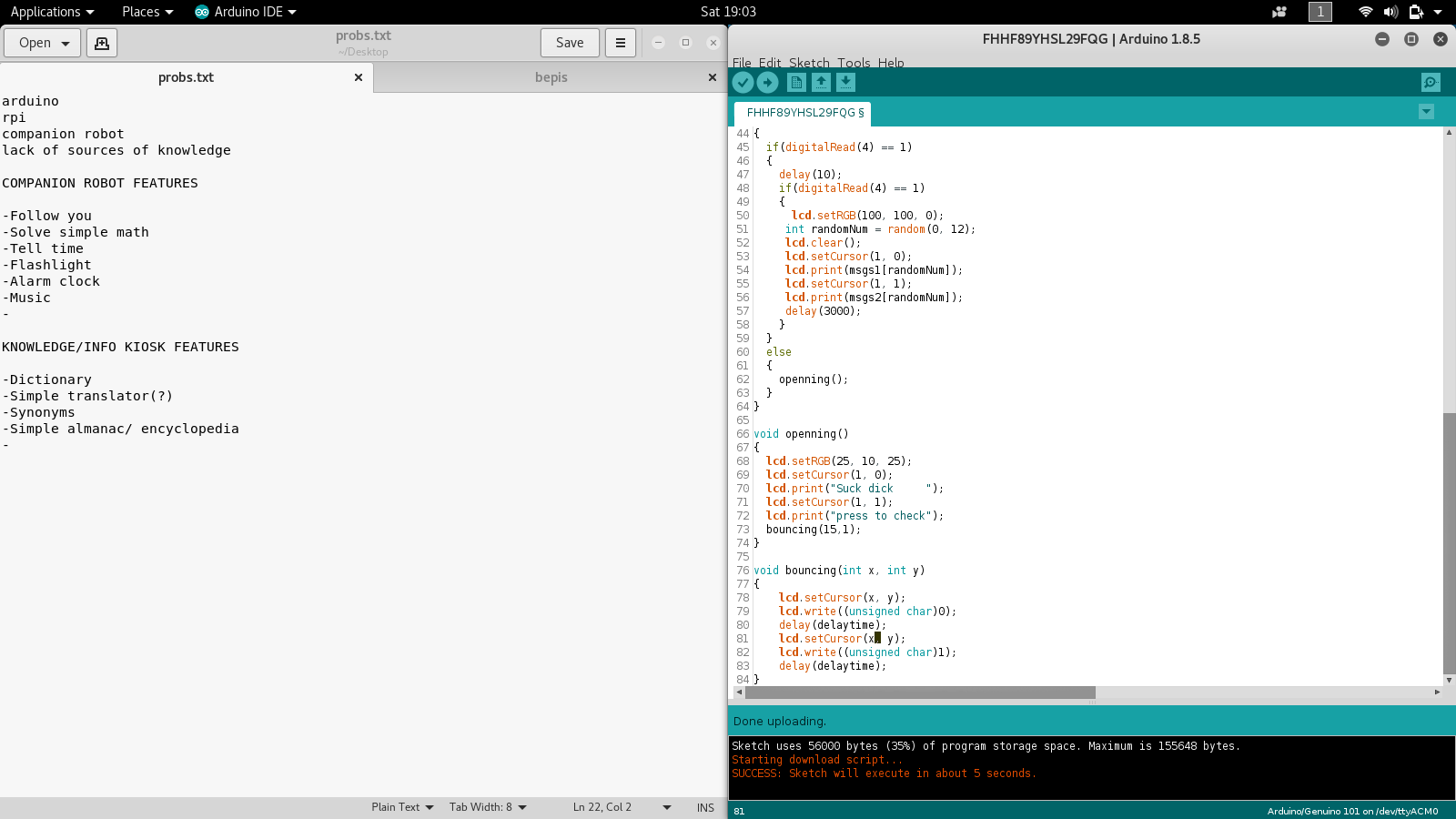Open the Plain Text language dropdown
Screen dimensions: 1456x819
402,807
